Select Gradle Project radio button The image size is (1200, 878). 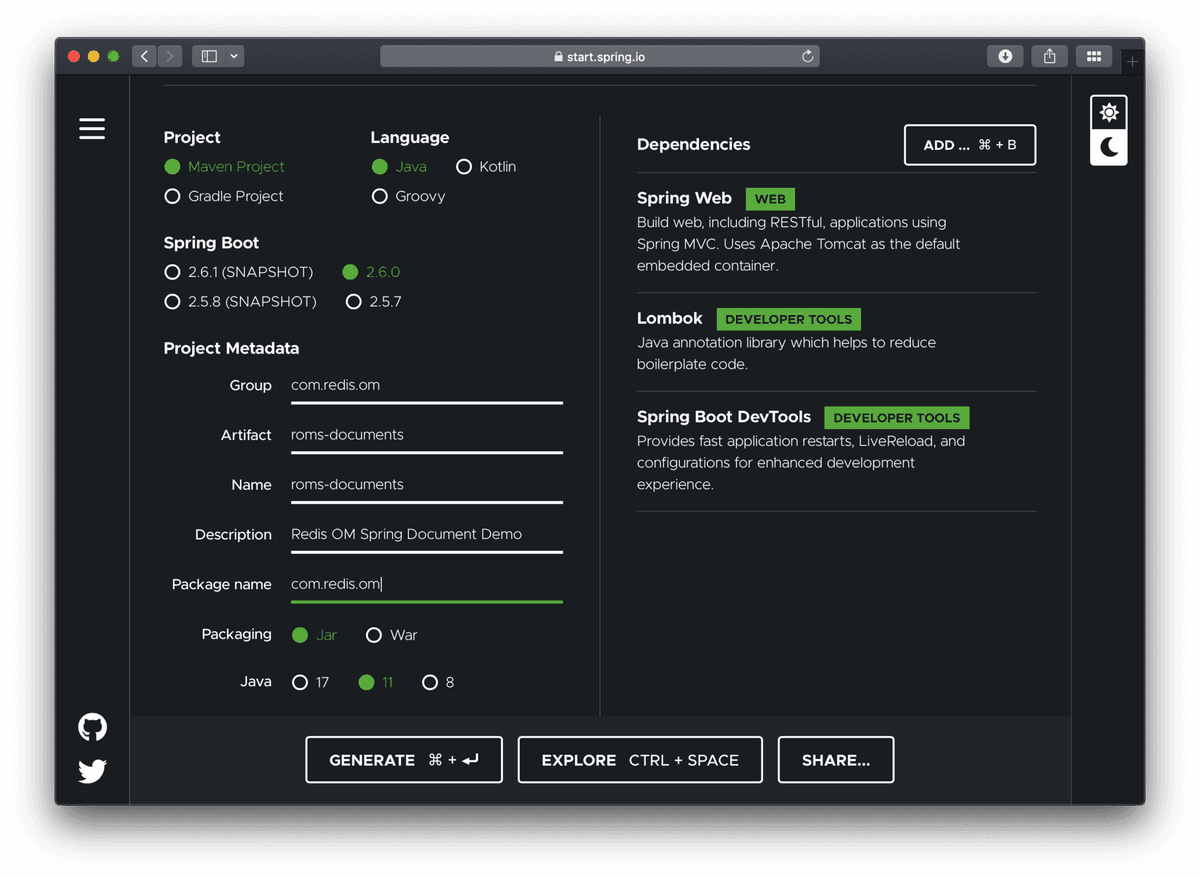(173, 197)
